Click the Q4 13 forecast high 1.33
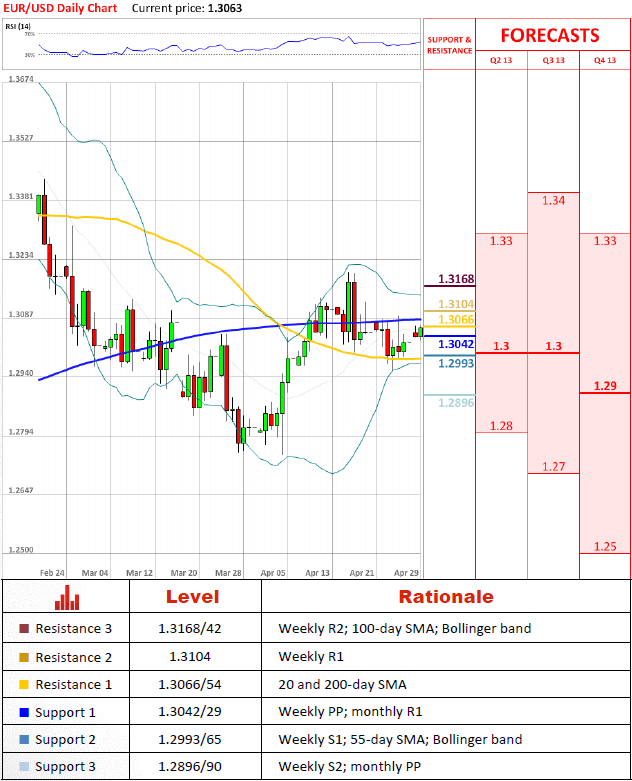This screenshot has height=781, width=632. (605, 241)
